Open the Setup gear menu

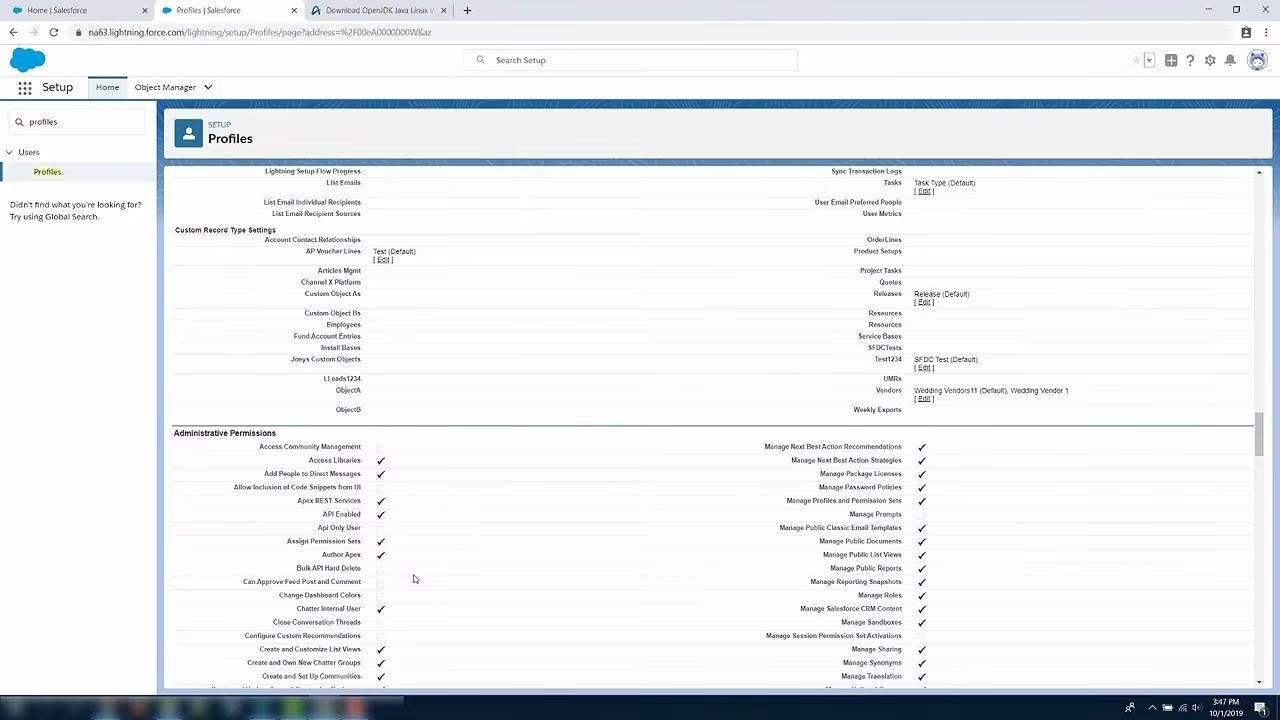(x=1210, y=60)
